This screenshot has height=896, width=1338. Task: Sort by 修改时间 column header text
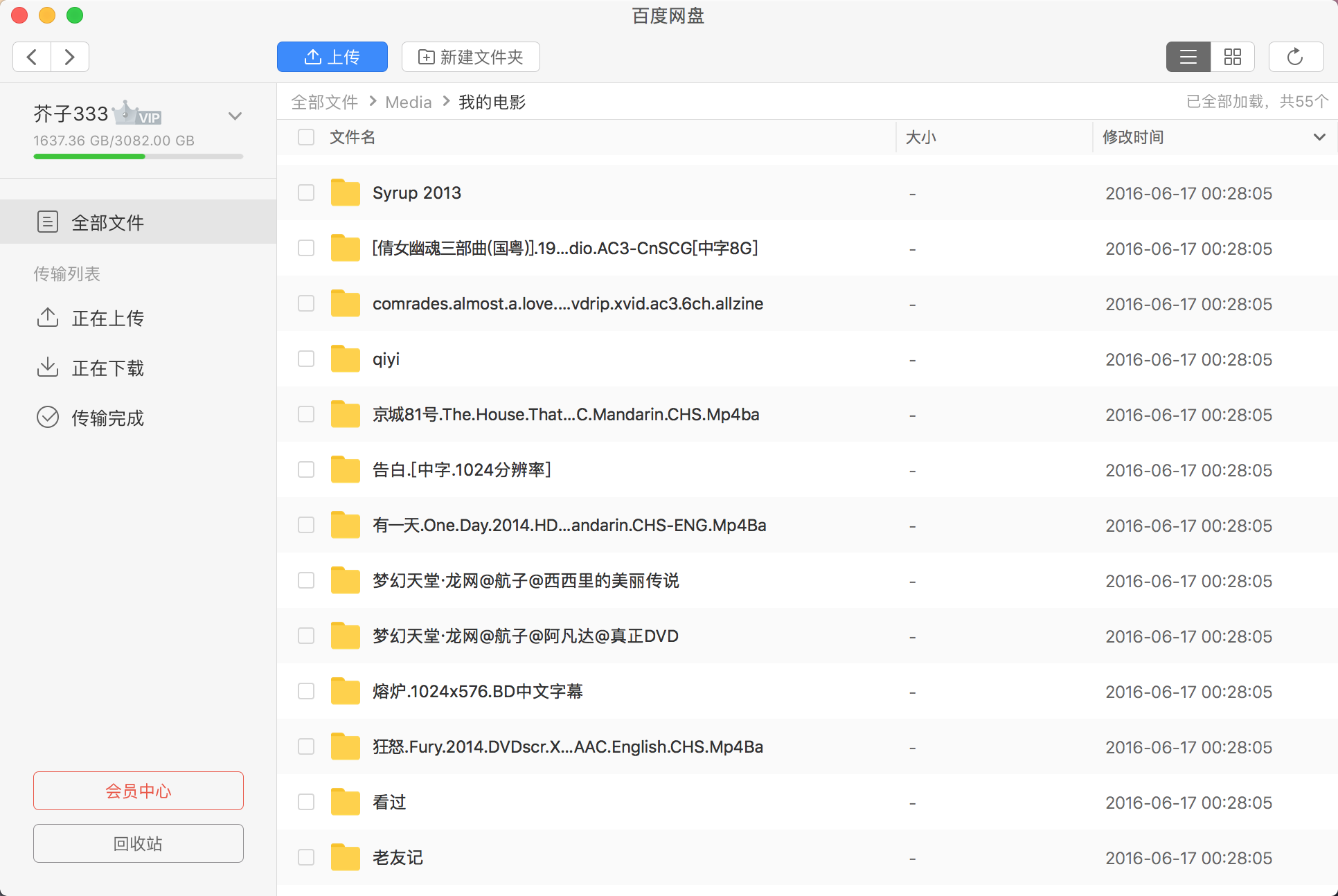click(1133, 137)
